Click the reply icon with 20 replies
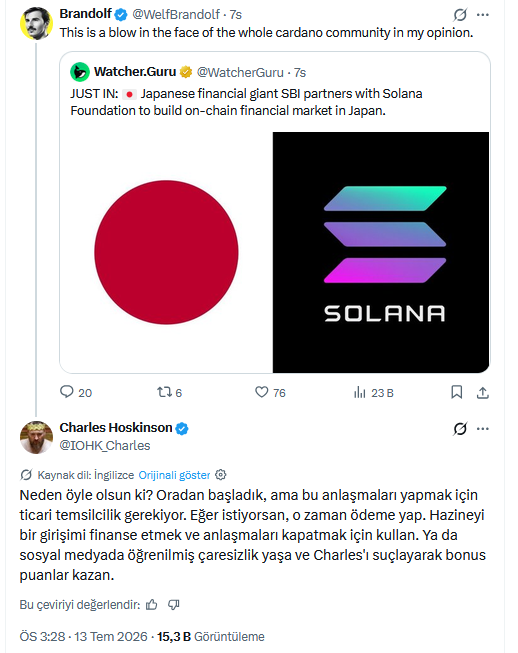This screenshot has height=653, width=518. [x=67, y=392]
